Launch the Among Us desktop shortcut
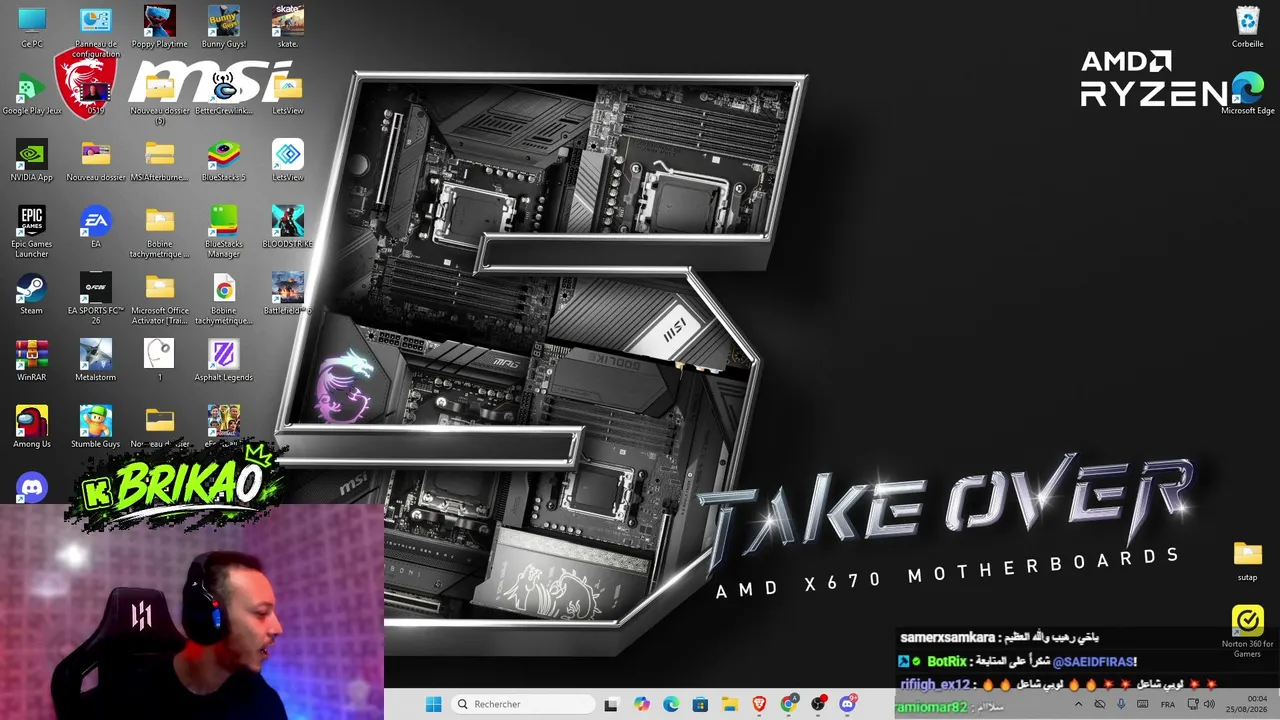 coord(32,428)
